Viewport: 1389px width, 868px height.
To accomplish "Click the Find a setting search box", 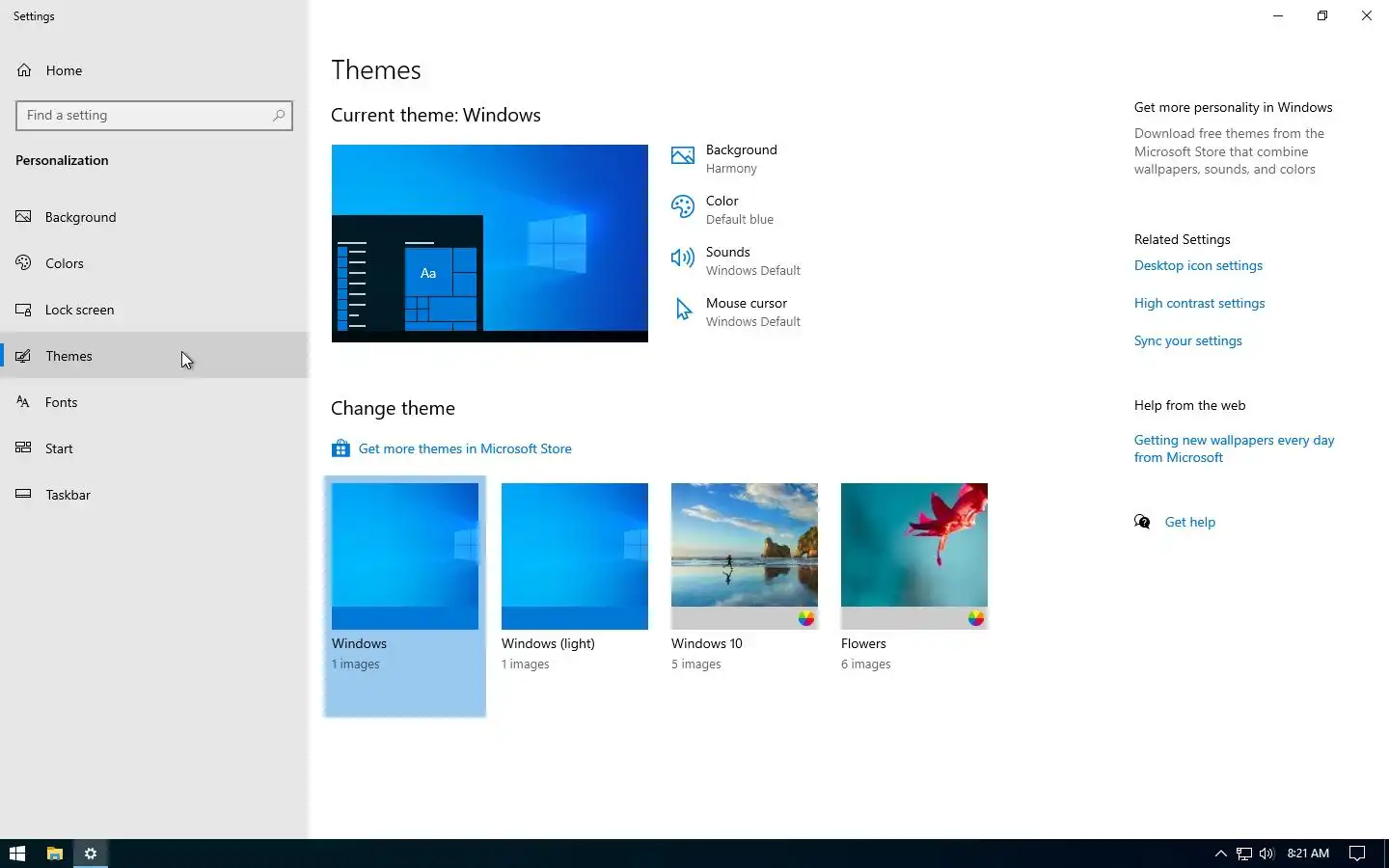I will 154,115.
